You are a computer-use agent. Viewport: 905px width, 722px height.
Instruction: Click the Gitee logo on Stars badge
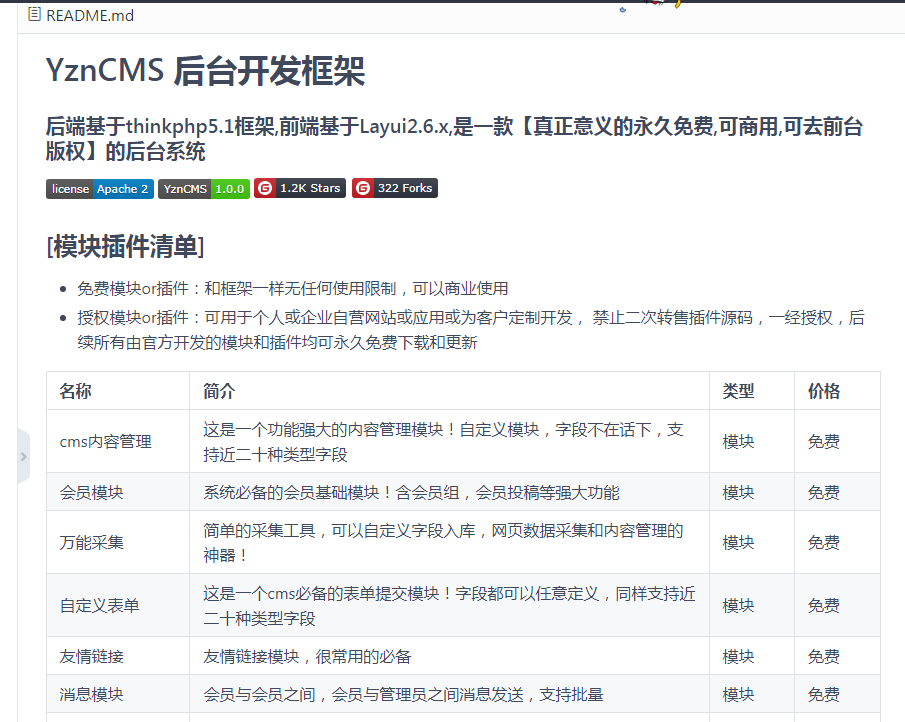[x=265, y=188]
